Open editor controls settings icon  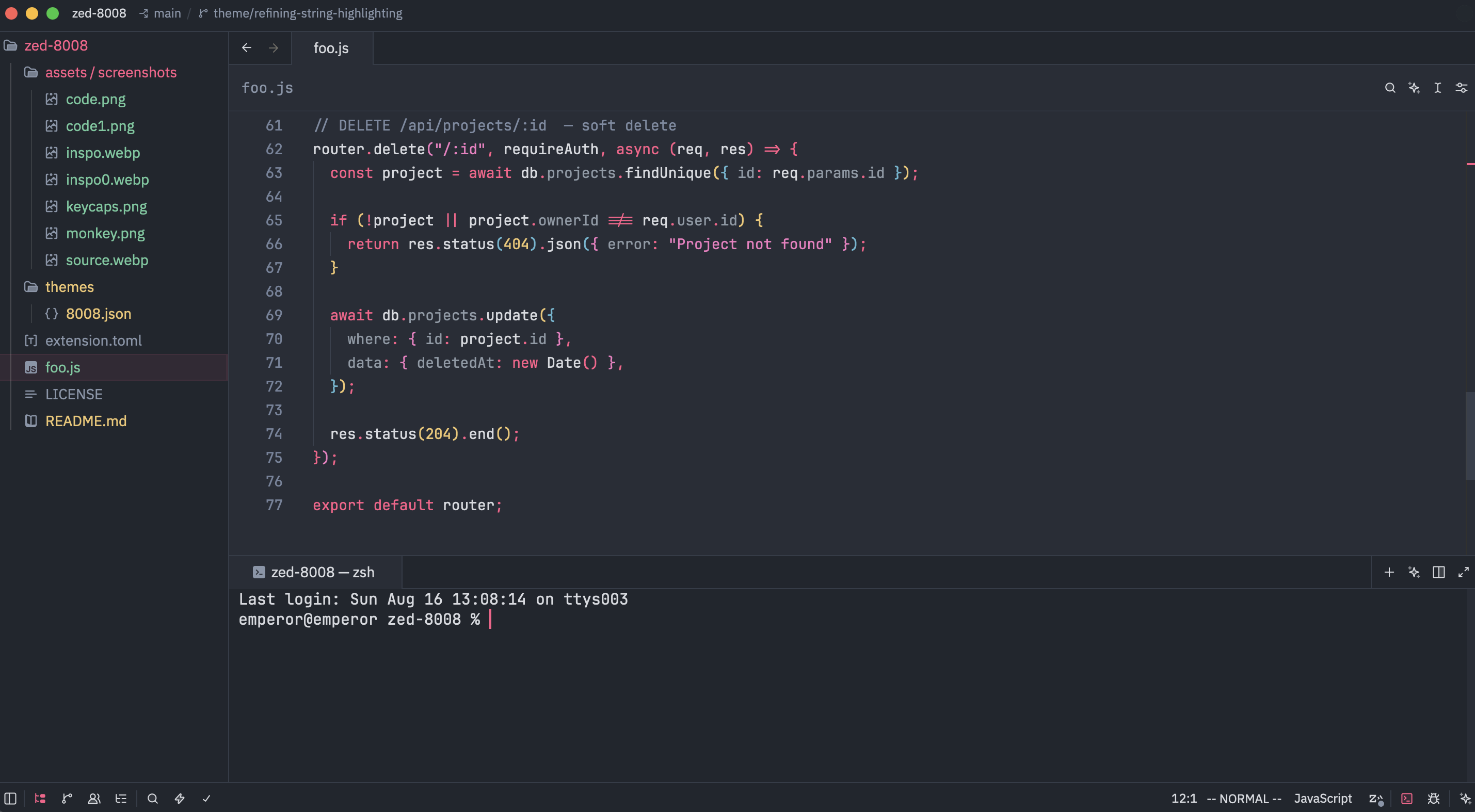pos(1461,88)
